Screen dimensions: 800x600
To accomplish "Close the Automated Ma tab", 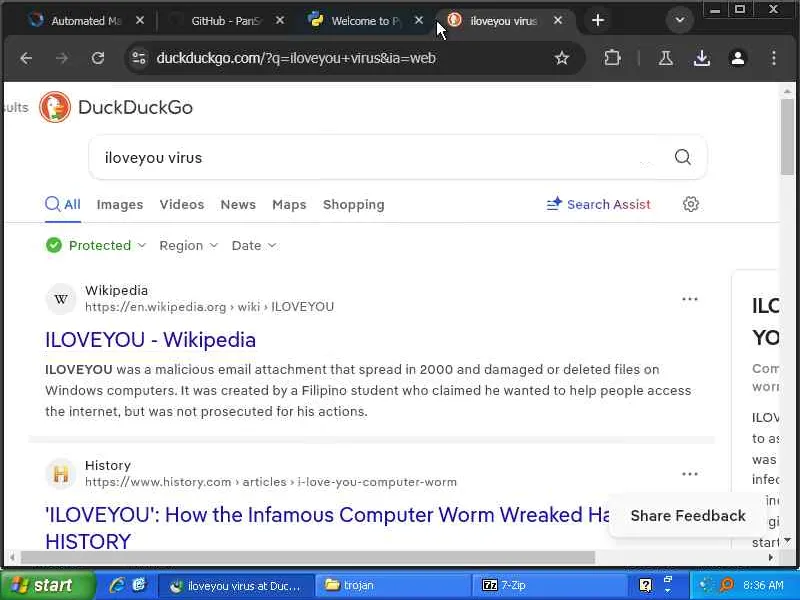I will click(x=140, y=20).
